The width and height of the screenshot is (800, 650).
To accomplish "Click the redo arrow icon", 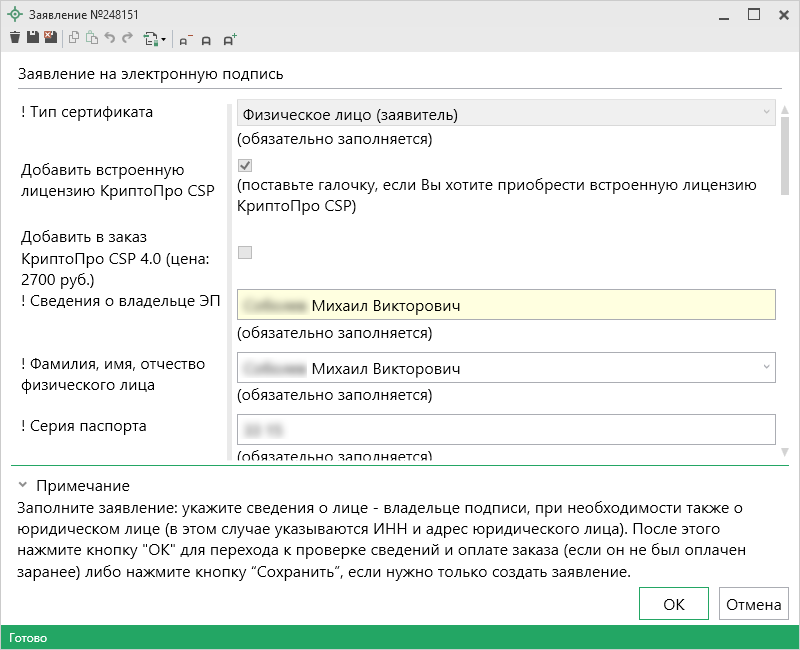I will pos(126,39).
